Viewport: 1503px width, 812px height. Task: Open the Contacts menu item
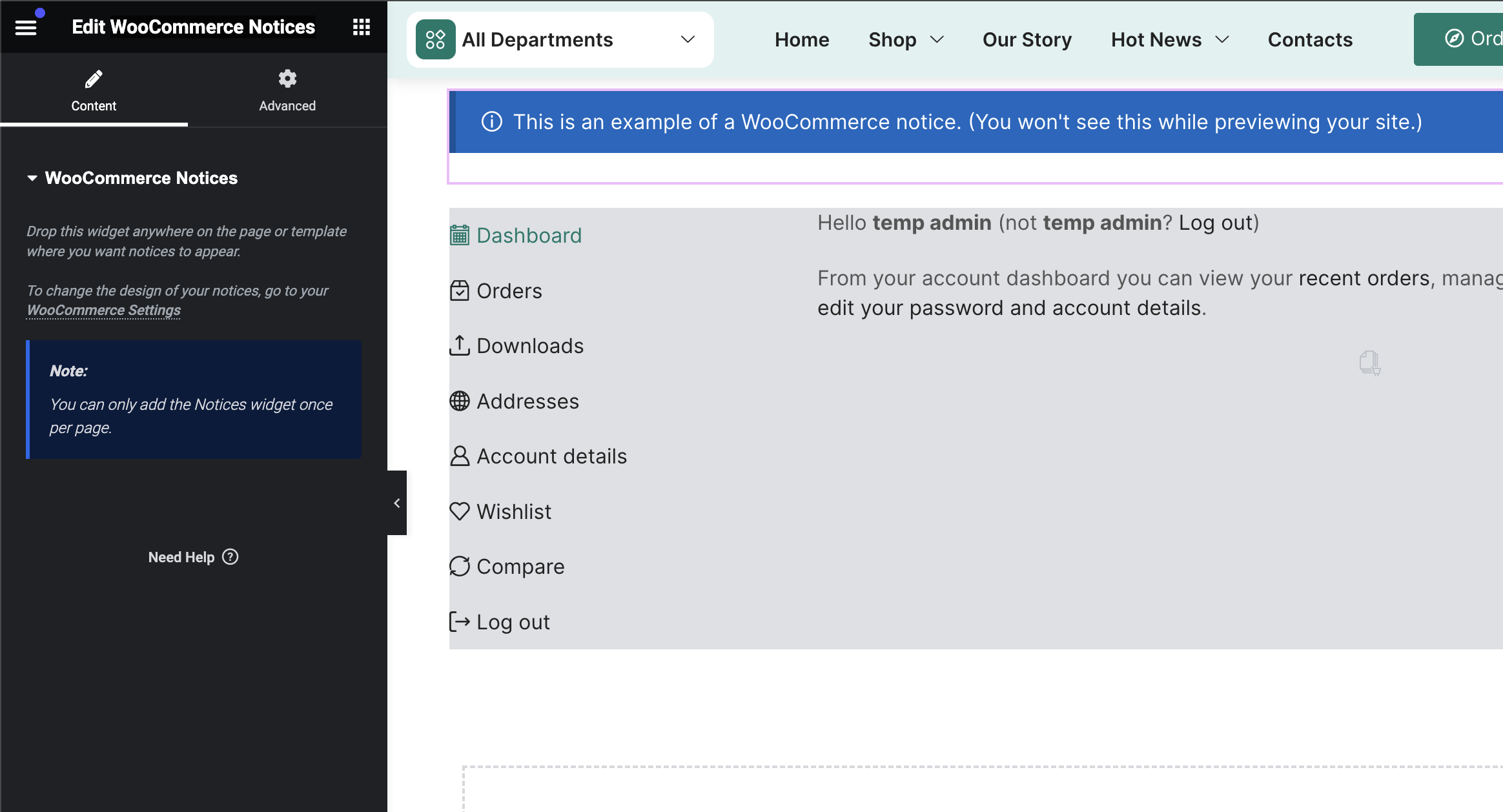point(1310,39)
